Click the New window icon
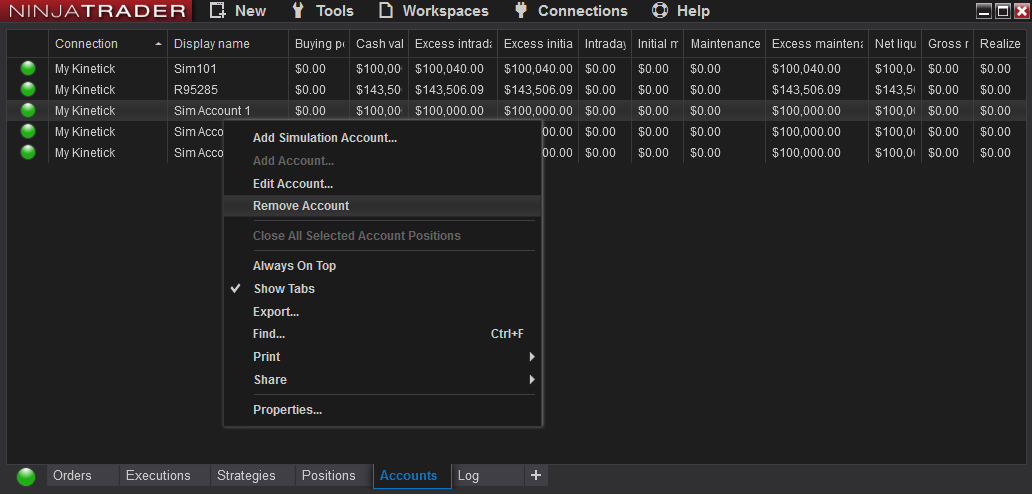 (x=217, y=11)
